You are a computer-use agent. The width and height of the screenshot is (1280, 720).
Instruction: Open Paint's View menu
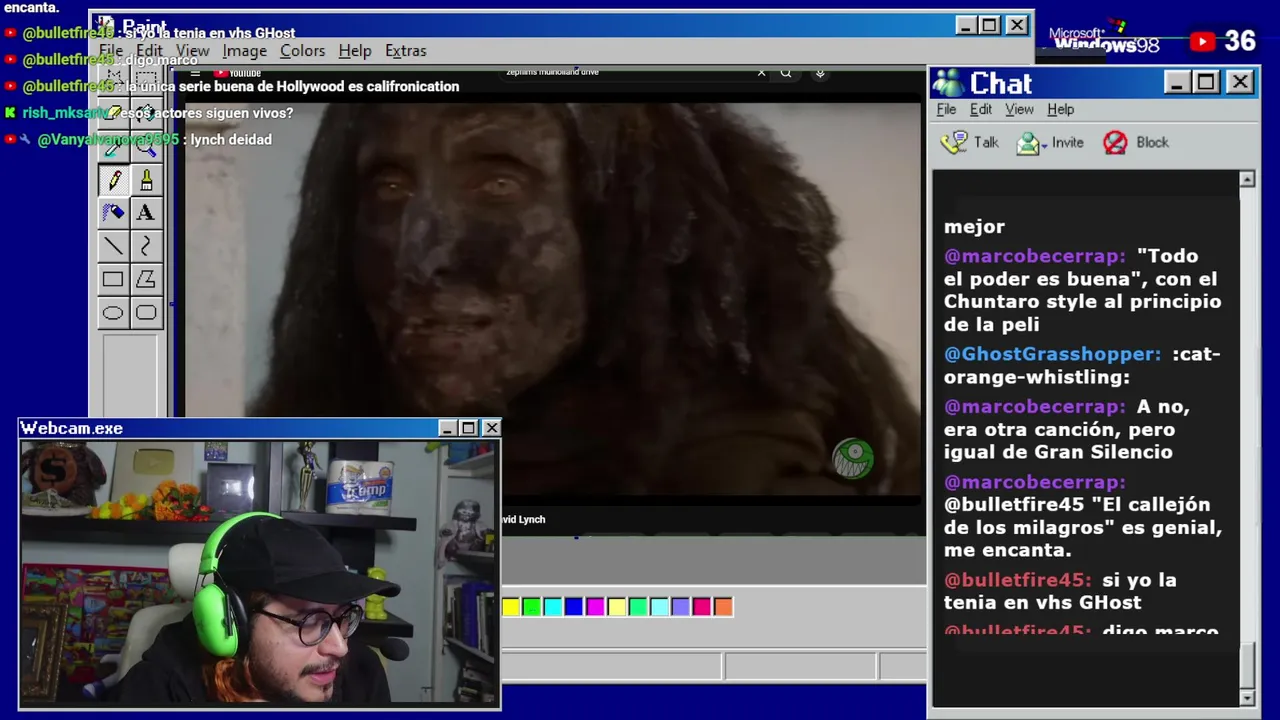pyautogui.click(x=193, y=51)
